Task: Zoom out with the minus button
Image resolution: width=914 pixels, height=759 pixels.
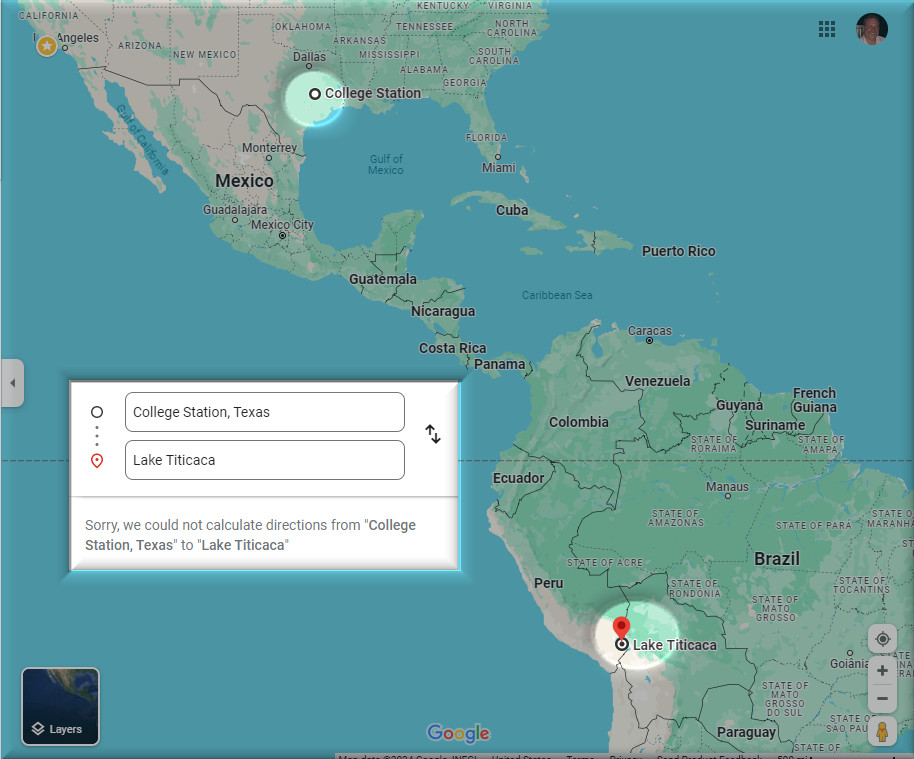Action: [882, 698]
